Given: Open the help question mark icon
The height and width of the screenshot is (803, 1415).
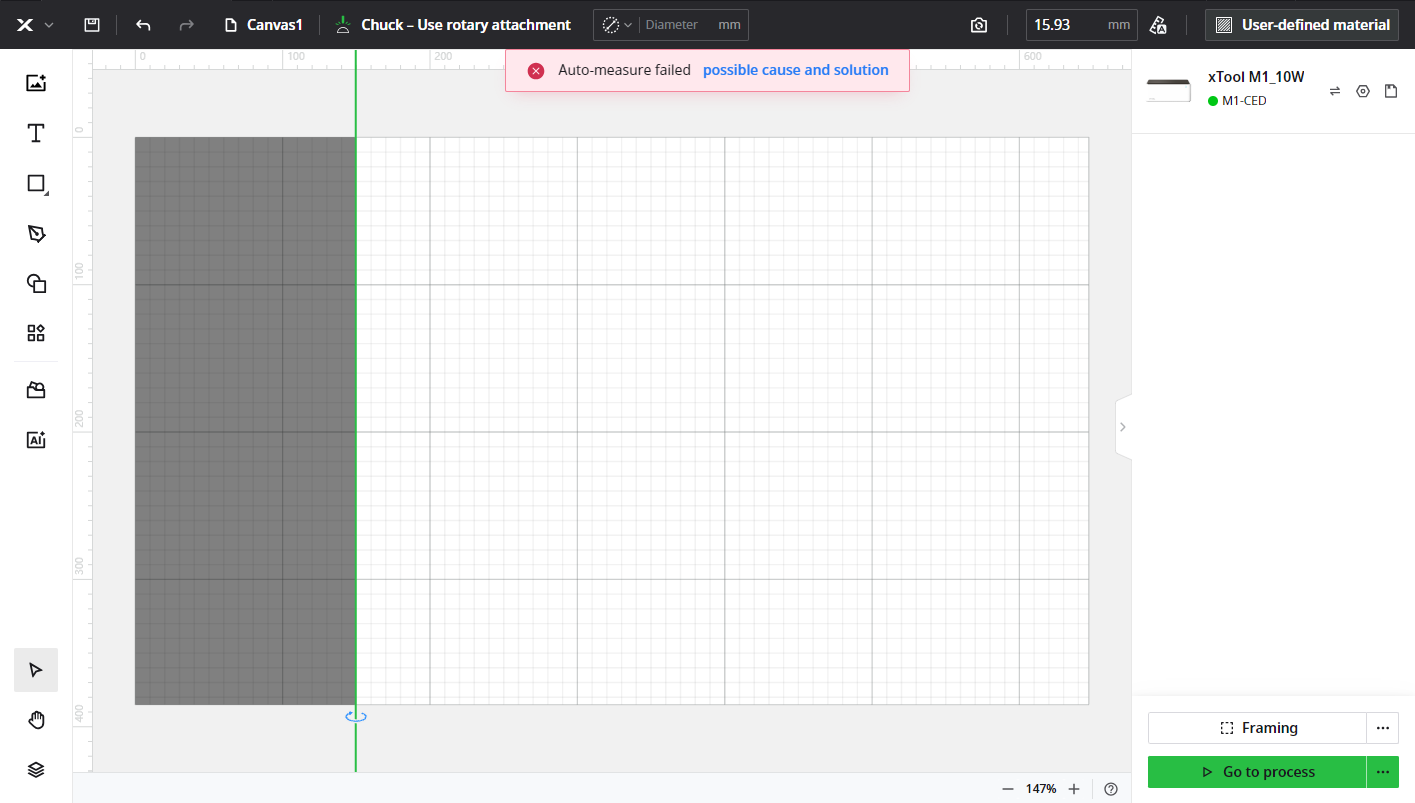Looking at the screenshot, I should 1111,789.
